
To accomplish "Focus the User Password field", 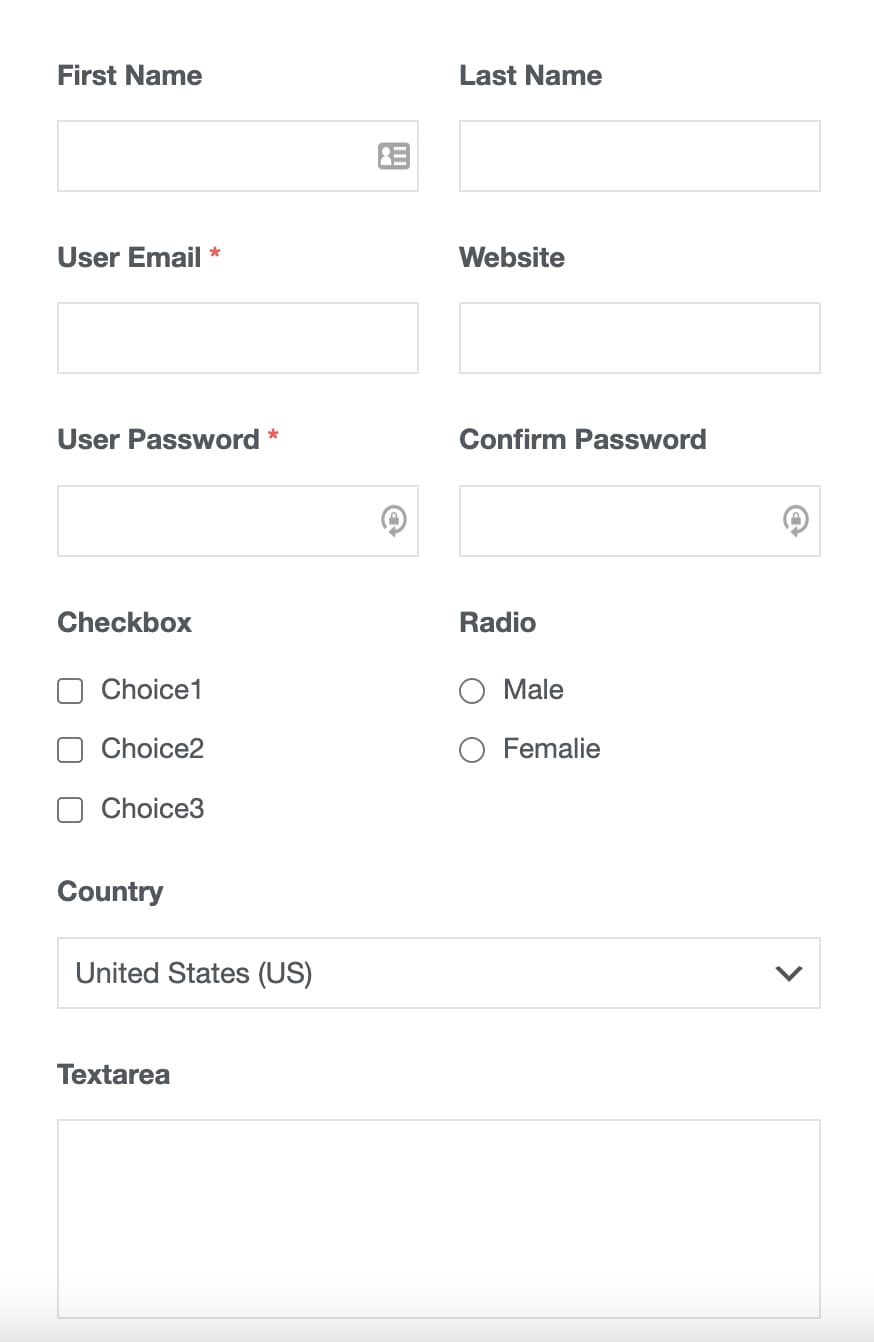I will coord(238,521).
